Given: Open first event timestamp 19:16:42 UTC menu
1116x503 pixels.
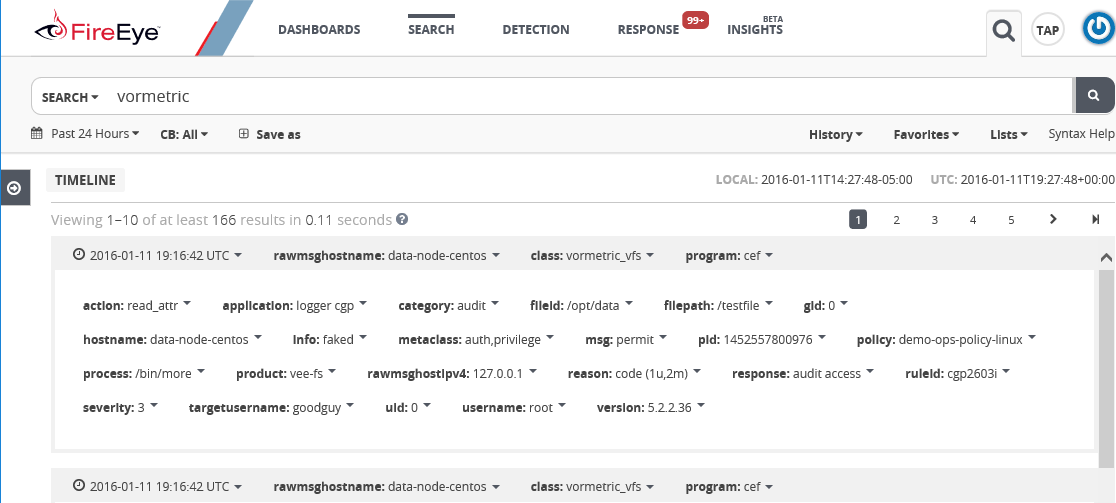Looking at the screenshot, I should pyautogui.click(x=158, y=255).
